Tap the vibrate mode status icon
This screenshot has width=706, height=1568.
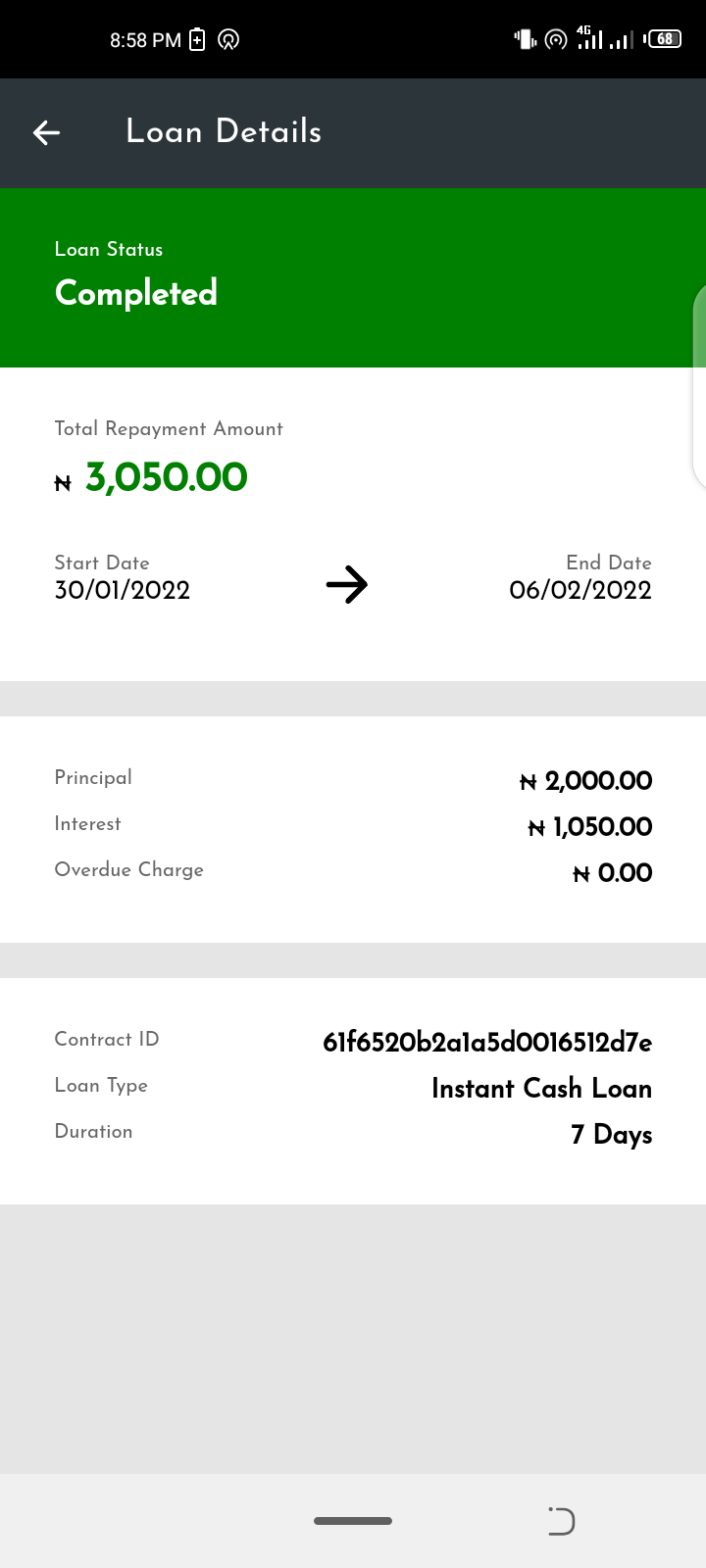(x=525, y=39)
